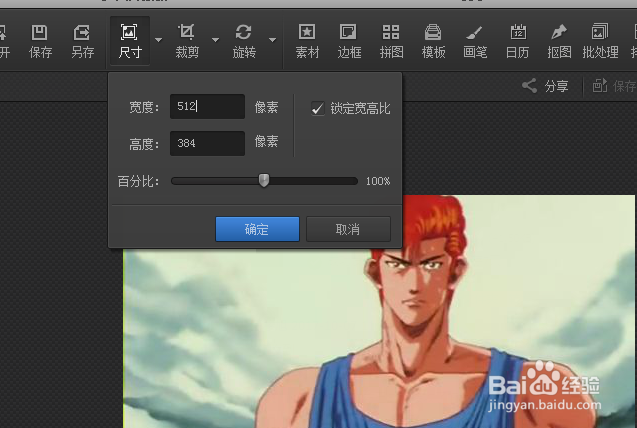The image size is (637, 428).
Task: Click the 保存 icon beside the share button
Action: (600, 86)
